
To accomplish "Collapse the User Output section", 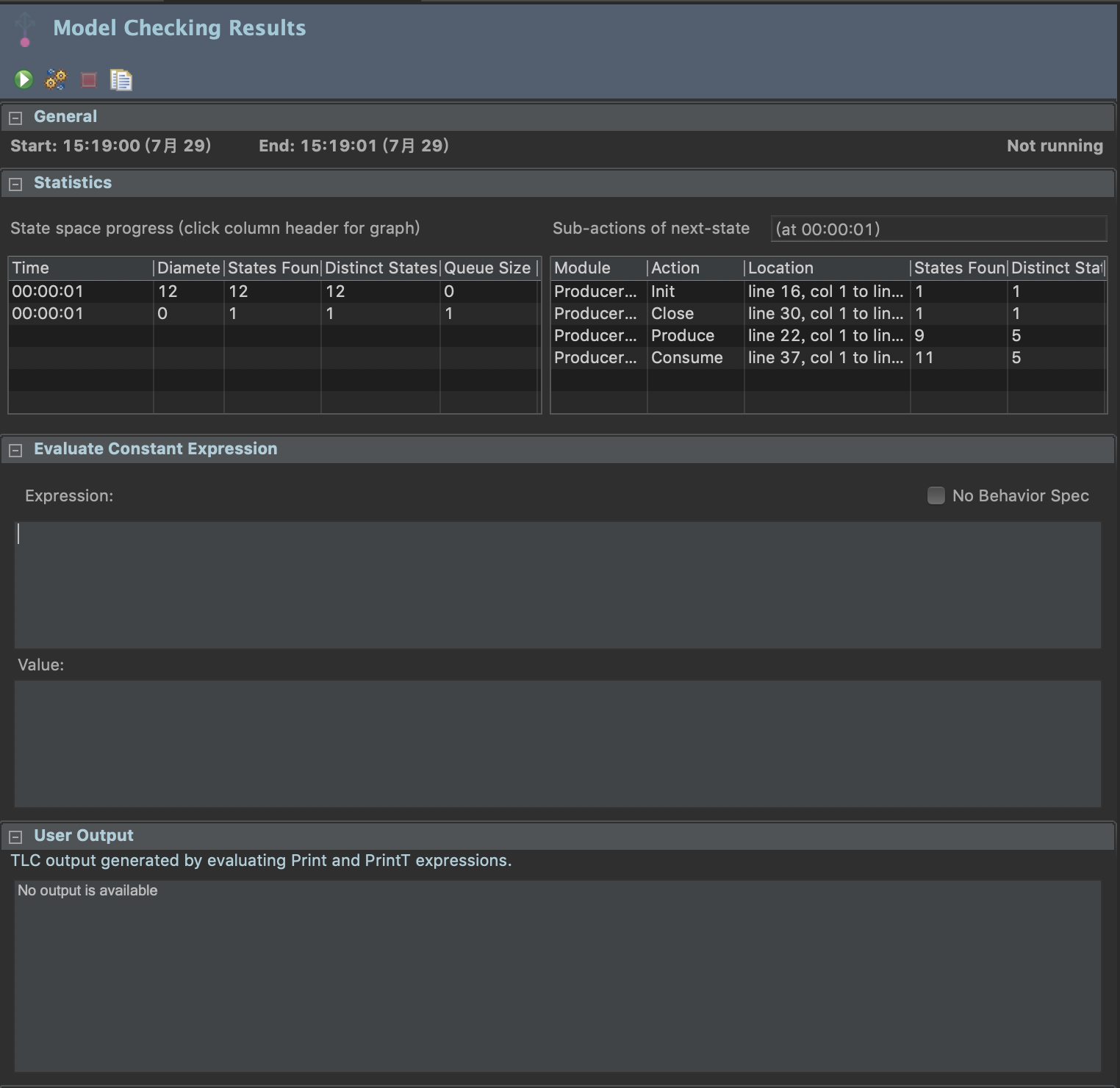I will [x=15, y=837].
